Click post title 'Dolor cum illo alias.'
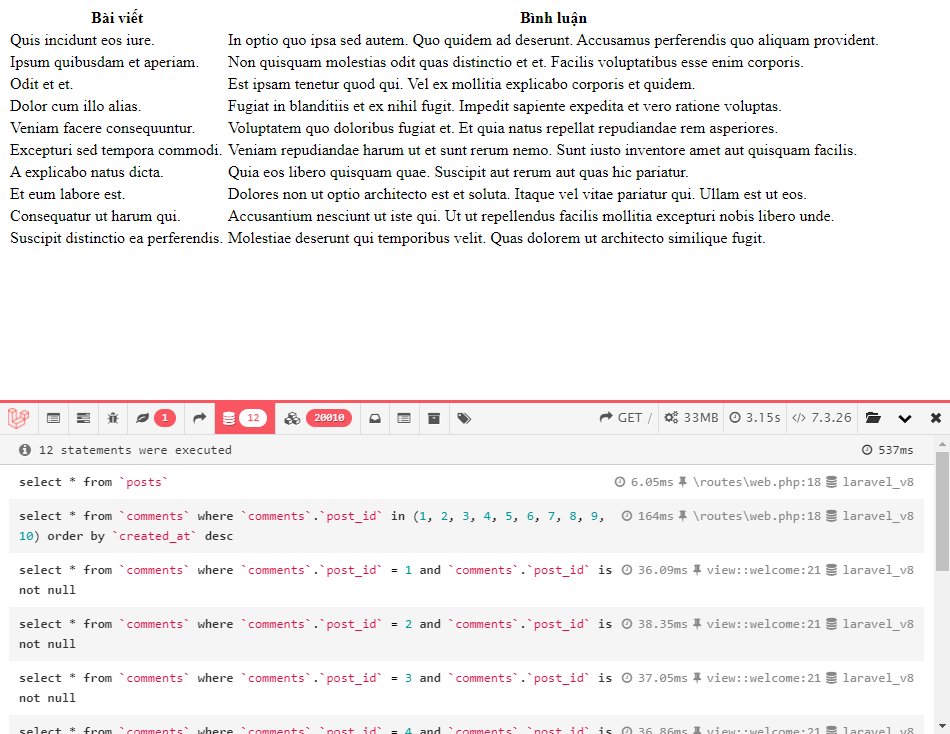The height and width of the screenshot is (734, 950). coord(76,106)
